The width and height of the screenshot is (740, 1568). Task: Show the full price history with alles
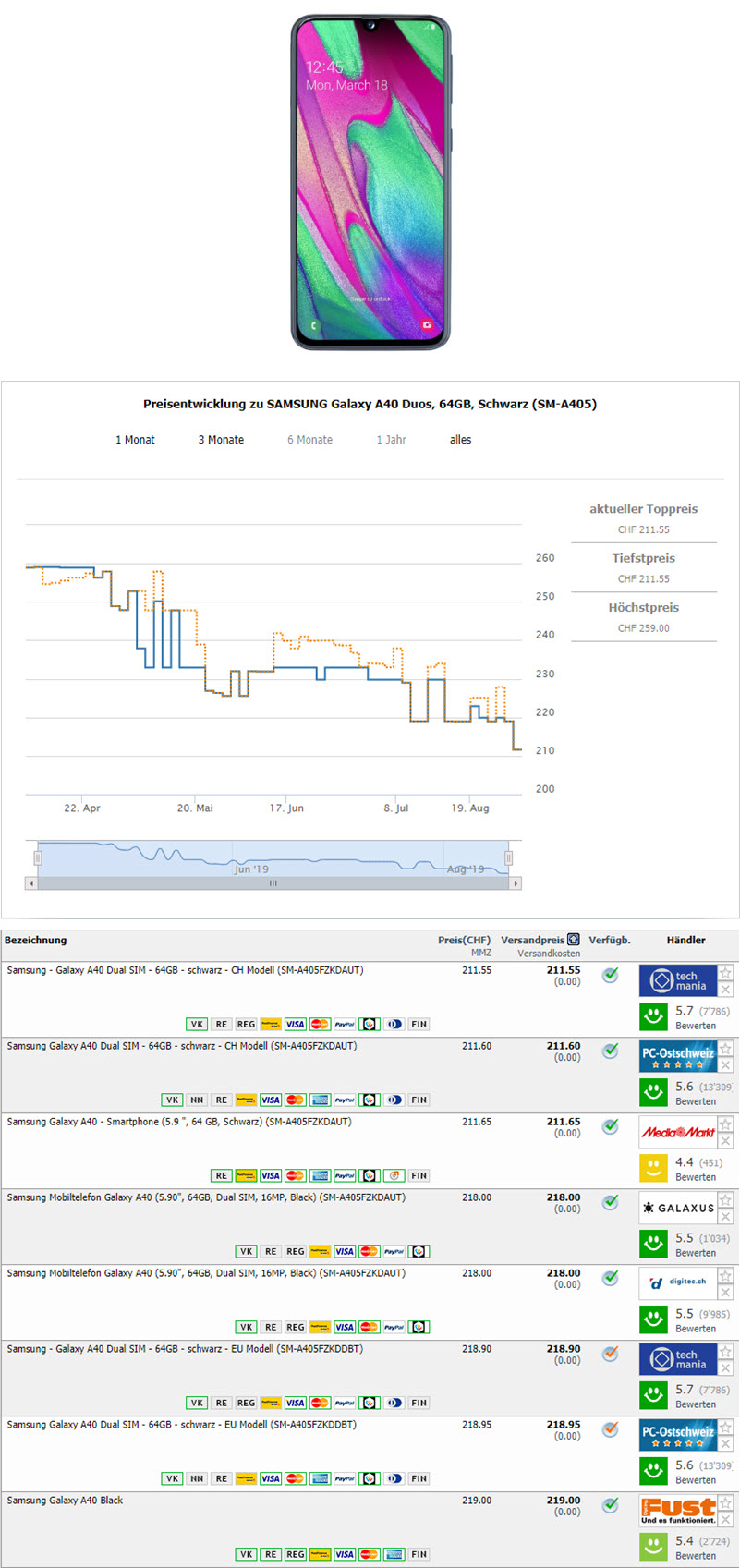[460, 440]
